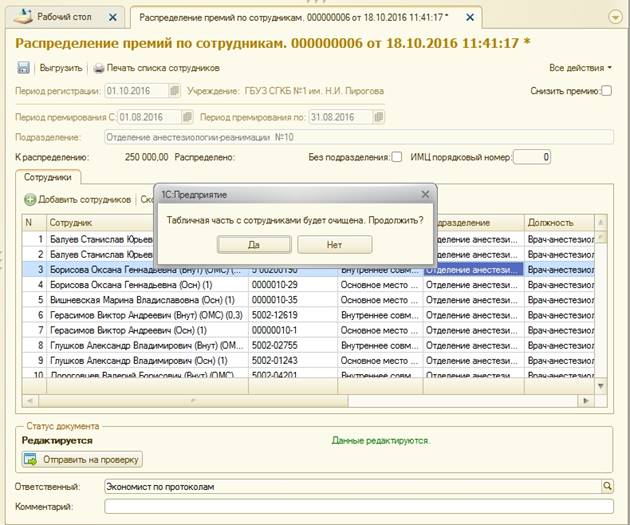
Task: Switch to the Рабочий стол tab
Action: pyautogui.click(x=66, y=19)
